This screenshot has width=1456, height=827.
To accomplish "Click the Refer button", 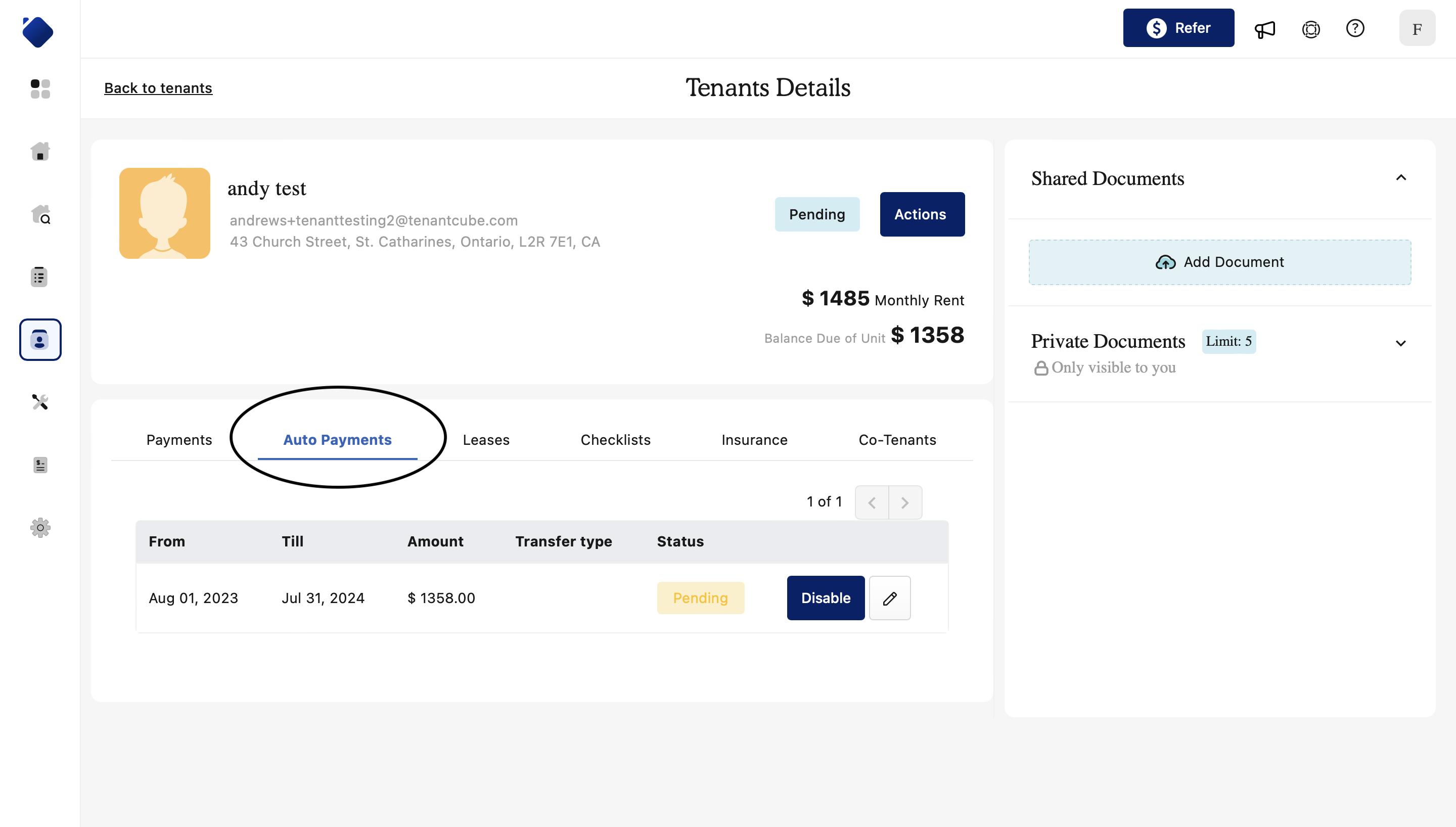I will (1178, 28).
